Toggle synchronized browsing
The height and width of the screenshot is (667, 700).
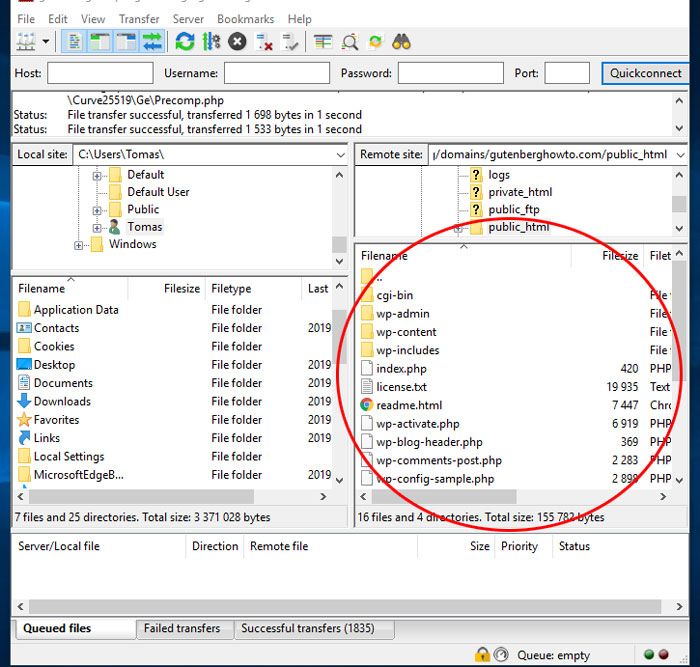coord(375,42)
